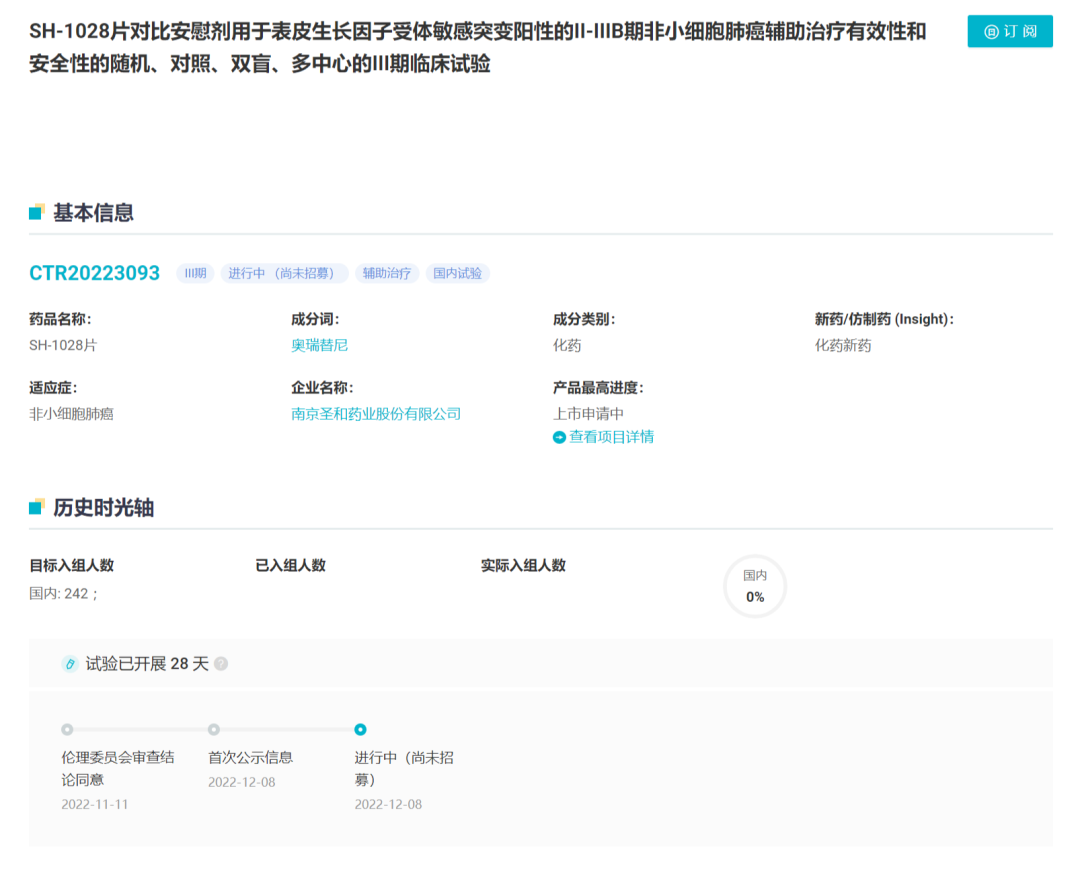Click the date 2022-11-11
1080x873 pixels.
point(94,804)
